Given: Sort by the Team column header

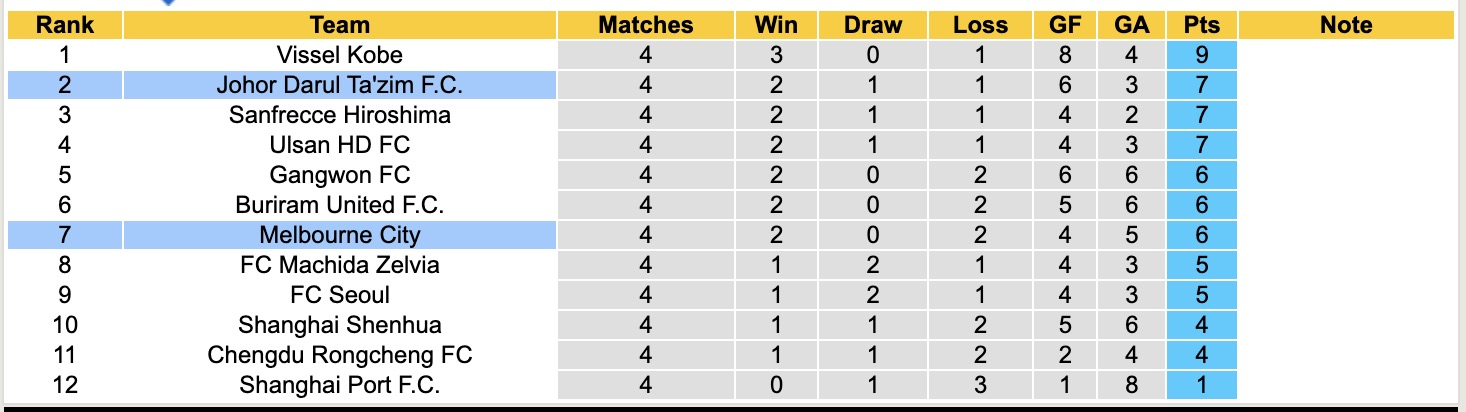Looking at the screenshot, I should pyautogui.click(x=340, y=25).
